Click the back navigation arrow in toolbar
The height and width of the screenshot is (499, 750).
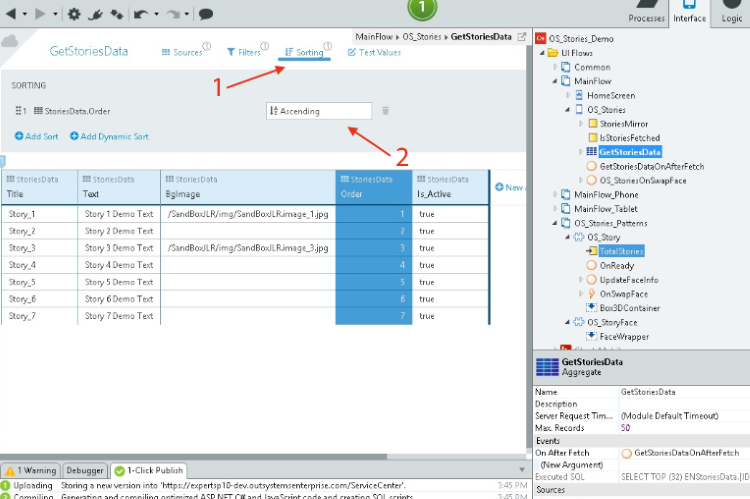(x=10, y=15)
